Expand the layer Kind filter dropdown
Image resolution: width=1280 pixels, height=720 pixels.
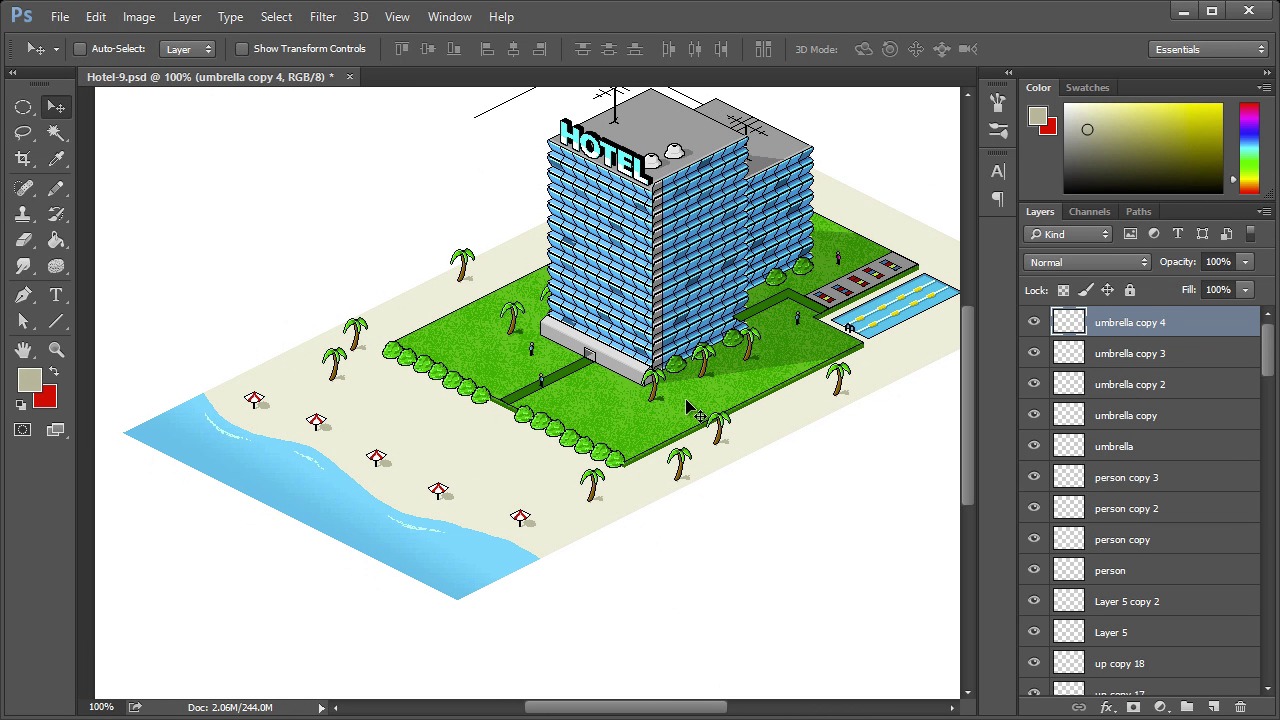pyautogui.click(x=1069, y=234)
